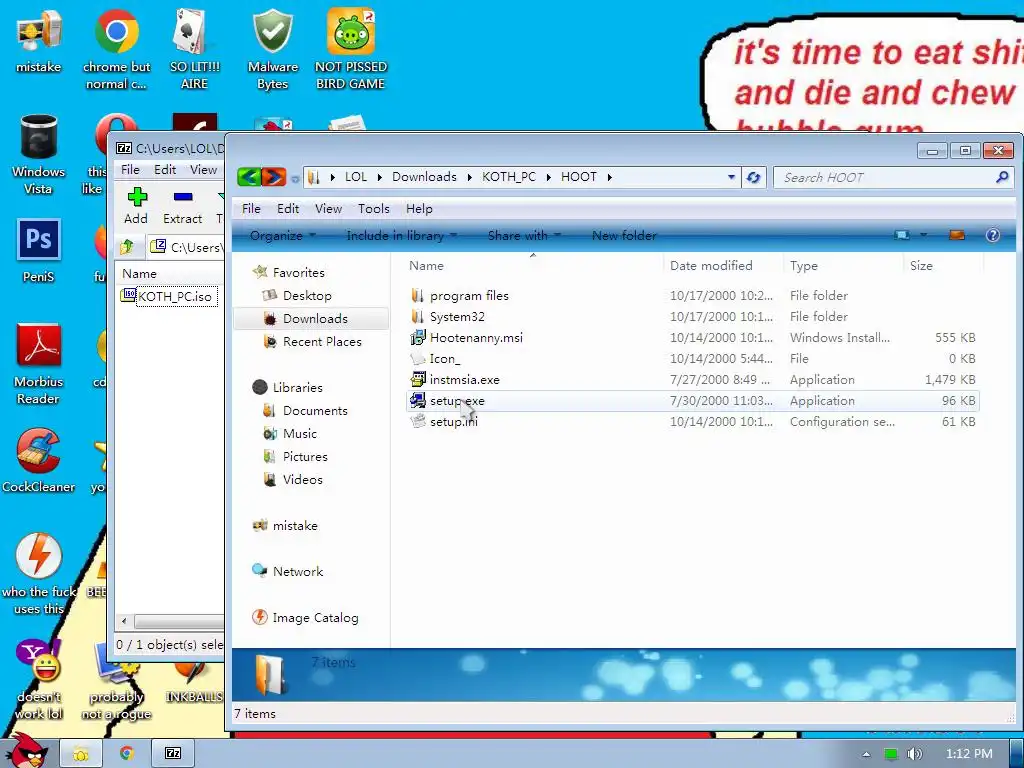Show hidden tray icons arrow
Viewport: 1024px width, 768px height.
coord(866,754)
